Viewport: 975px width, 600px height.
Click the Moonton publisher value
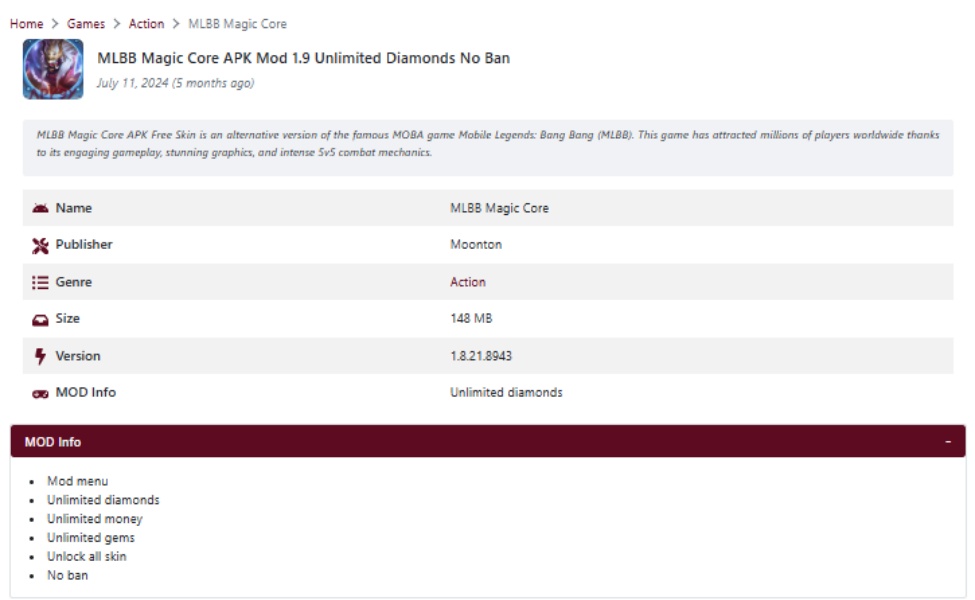click(x=476, y=244)
